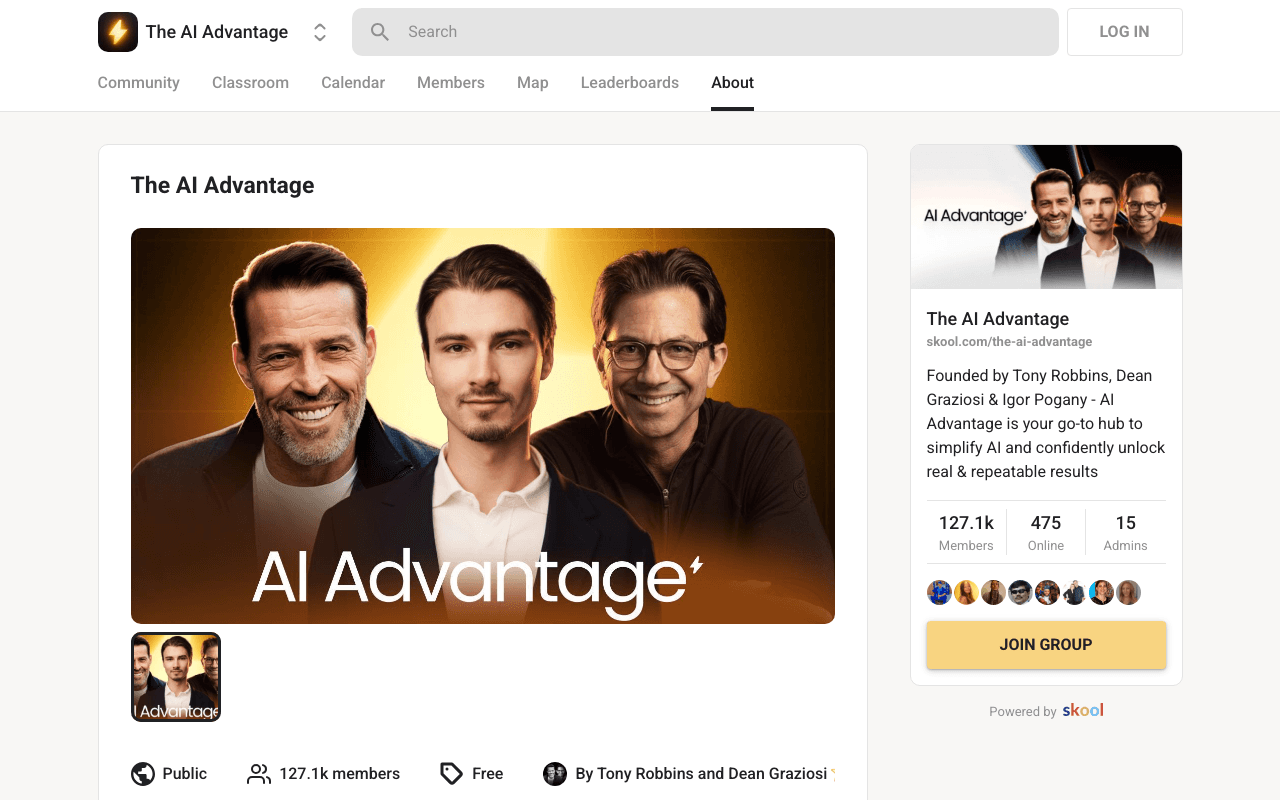This screenshot has height=800, width=1280.
Task: Open By Tony Robbins and Dean Graziosi link
Action: click(702, 774)
